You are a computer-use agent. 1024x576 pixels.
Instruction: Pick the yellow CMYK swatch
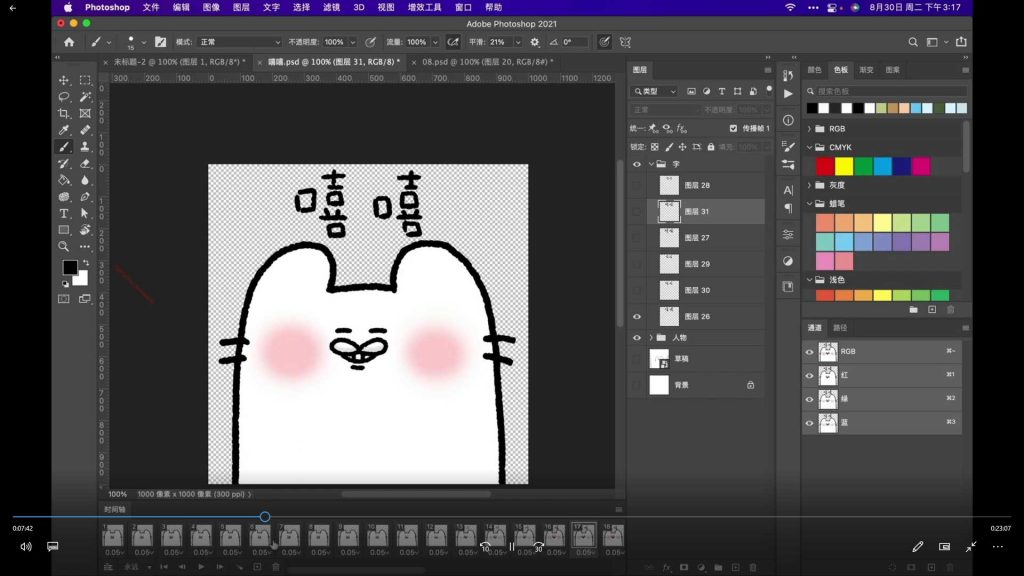pyautogui.click(x=844, y=166)
